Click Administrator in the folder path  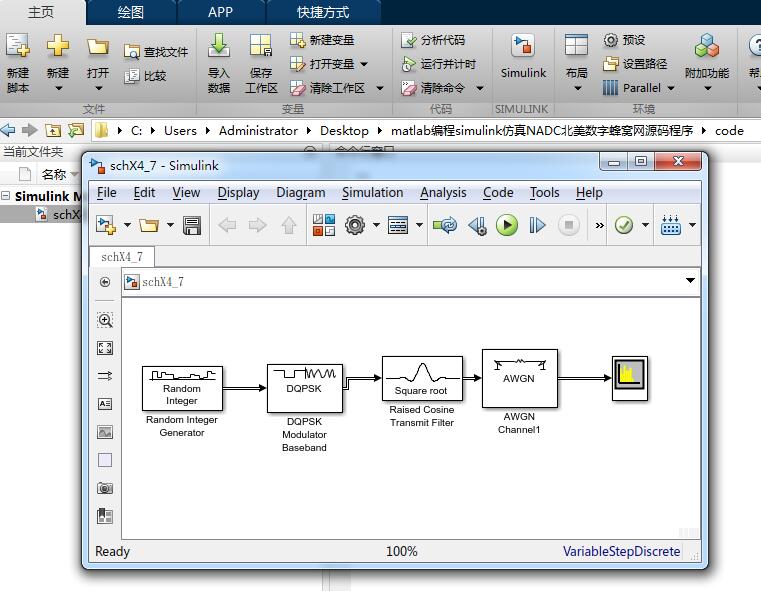click(x=258, y=131)
